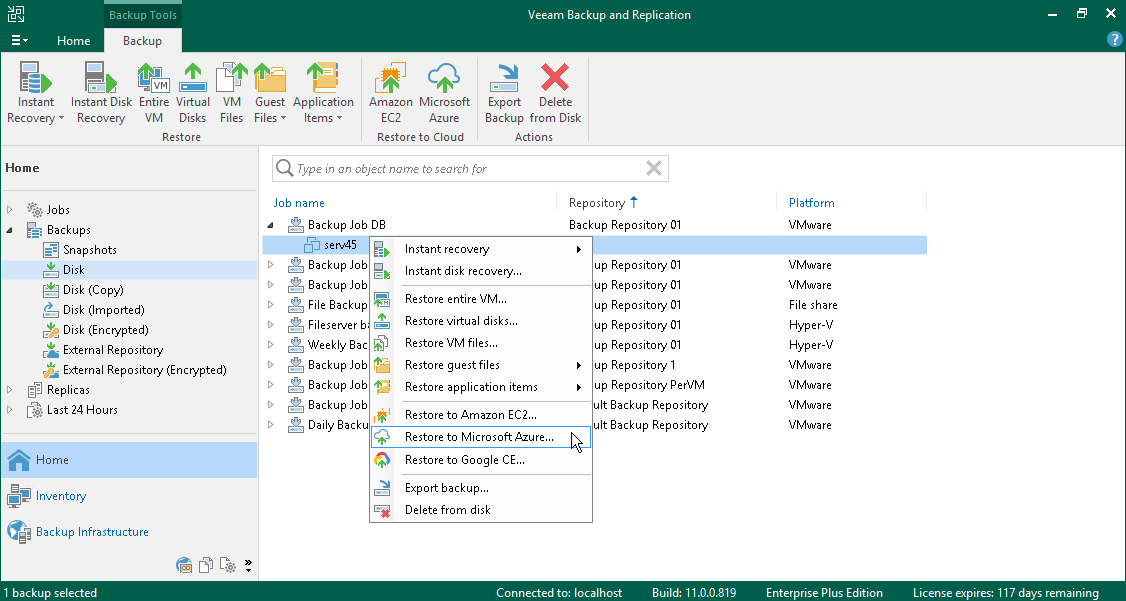Choose Export backup context menu entry

tap(480, 488)
